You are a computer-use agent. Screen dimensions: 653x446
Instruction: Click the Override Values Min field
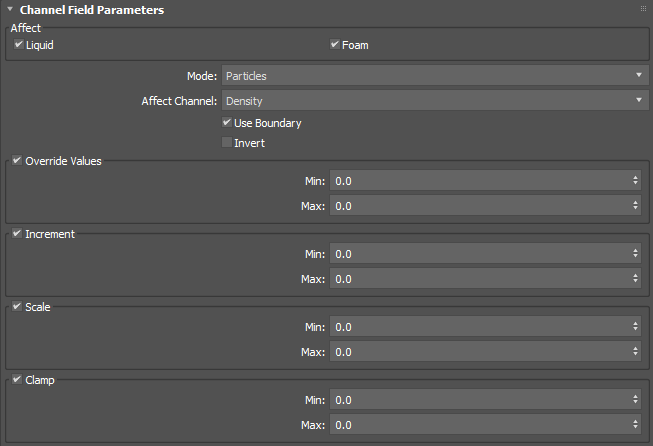point(480,181)
